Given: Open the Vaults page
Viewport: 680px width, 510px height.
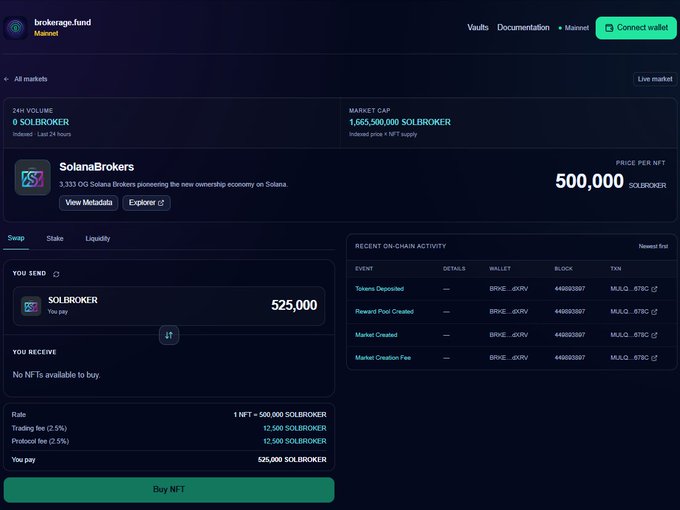Looking at the screenshot, I should tap(478, 27).
